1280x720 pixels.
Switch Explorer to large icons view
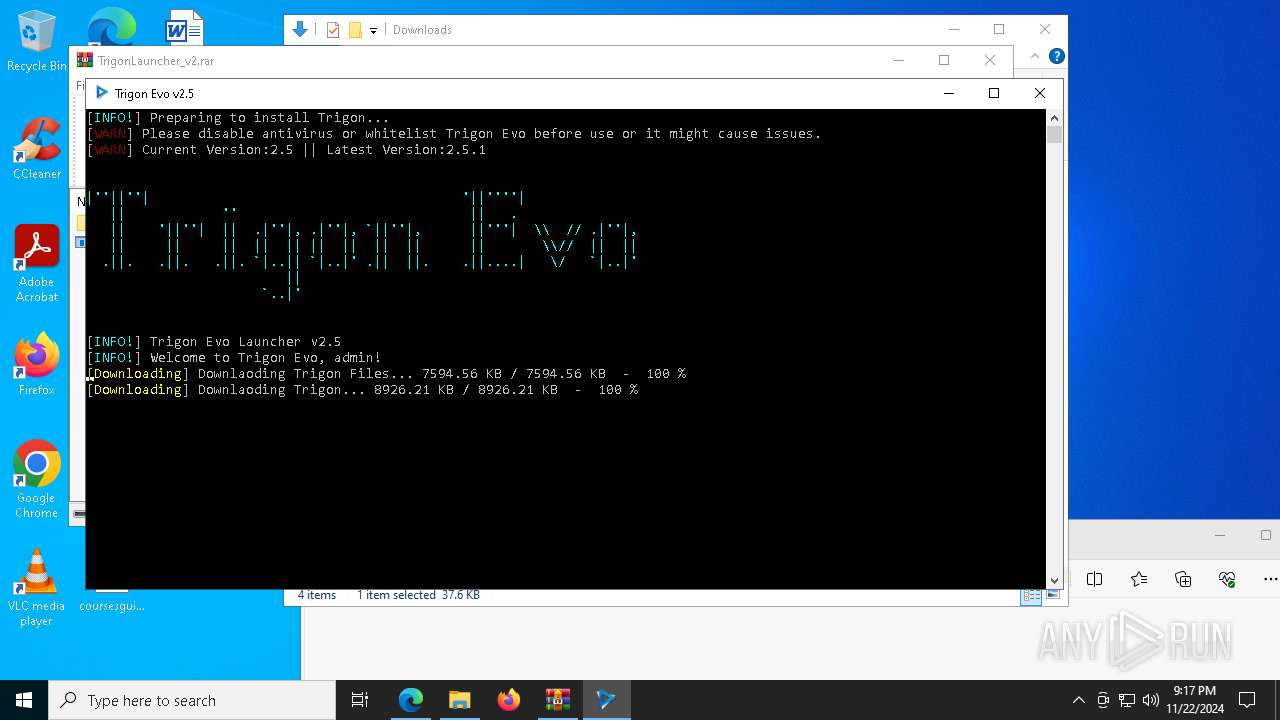pyautogui.click(x=1052, y=595)
